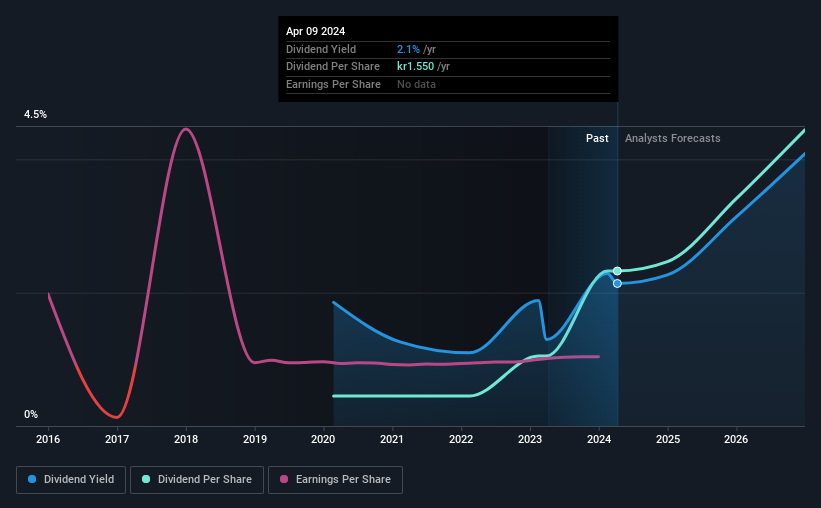This screenshot has height=508, width=821.
Task: Select the teal data point marker at Apr 2024
Action: (617, 271)
